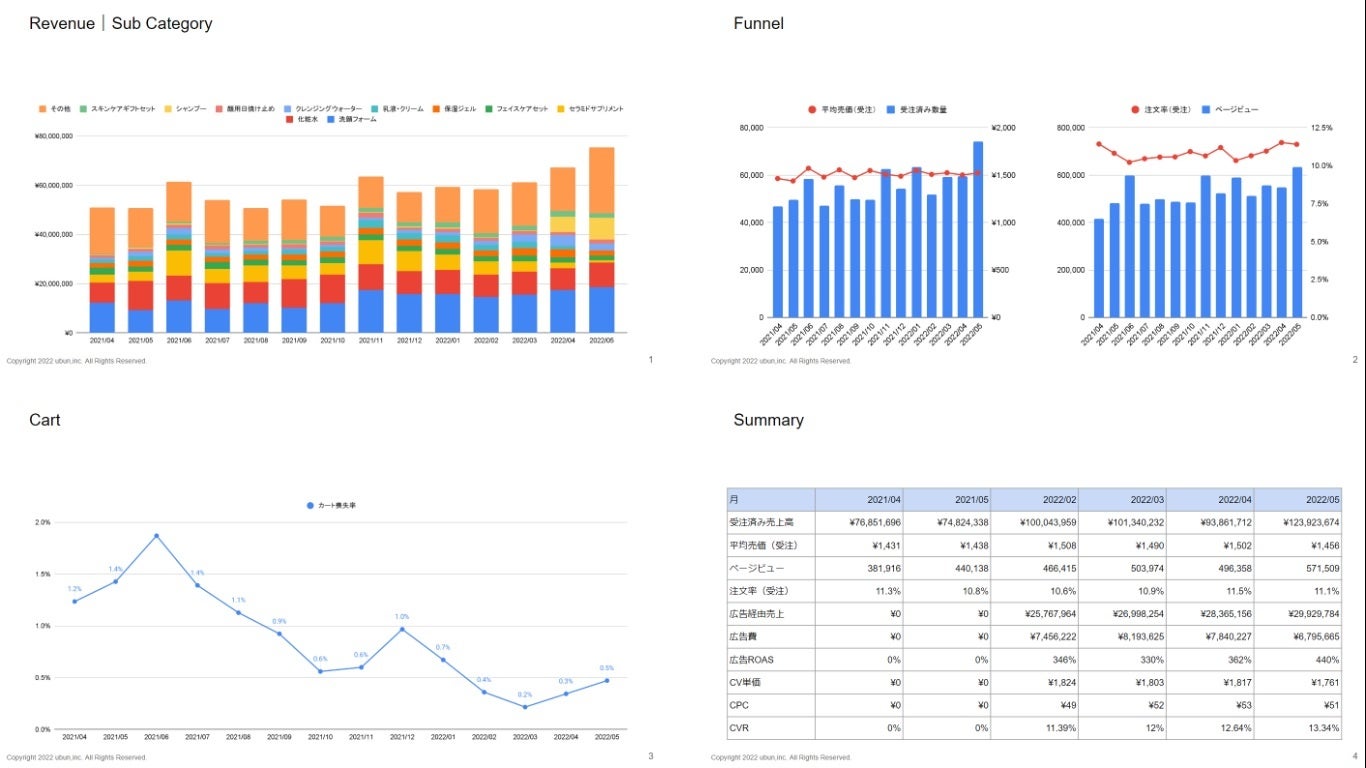The image size is (1366, 768).
Task: Click the ¥29,929,784 cell
Action: [x=1298, y=614]
